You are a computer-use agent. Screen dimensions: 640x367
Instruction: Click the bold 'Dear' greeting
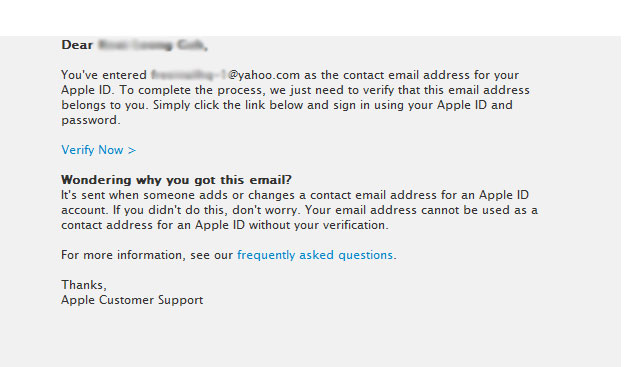pyautogui.click(x=77, y=45)
